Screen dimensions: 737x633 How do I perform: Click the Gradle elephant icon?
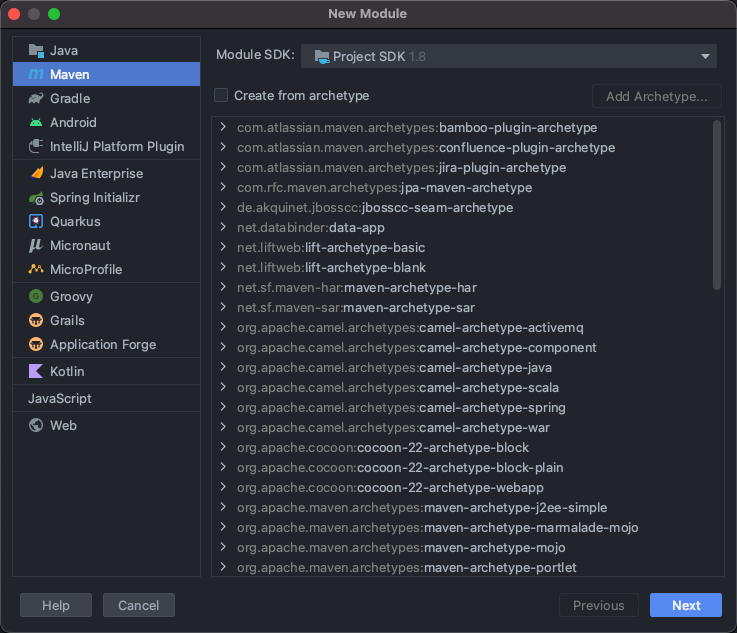36,98
